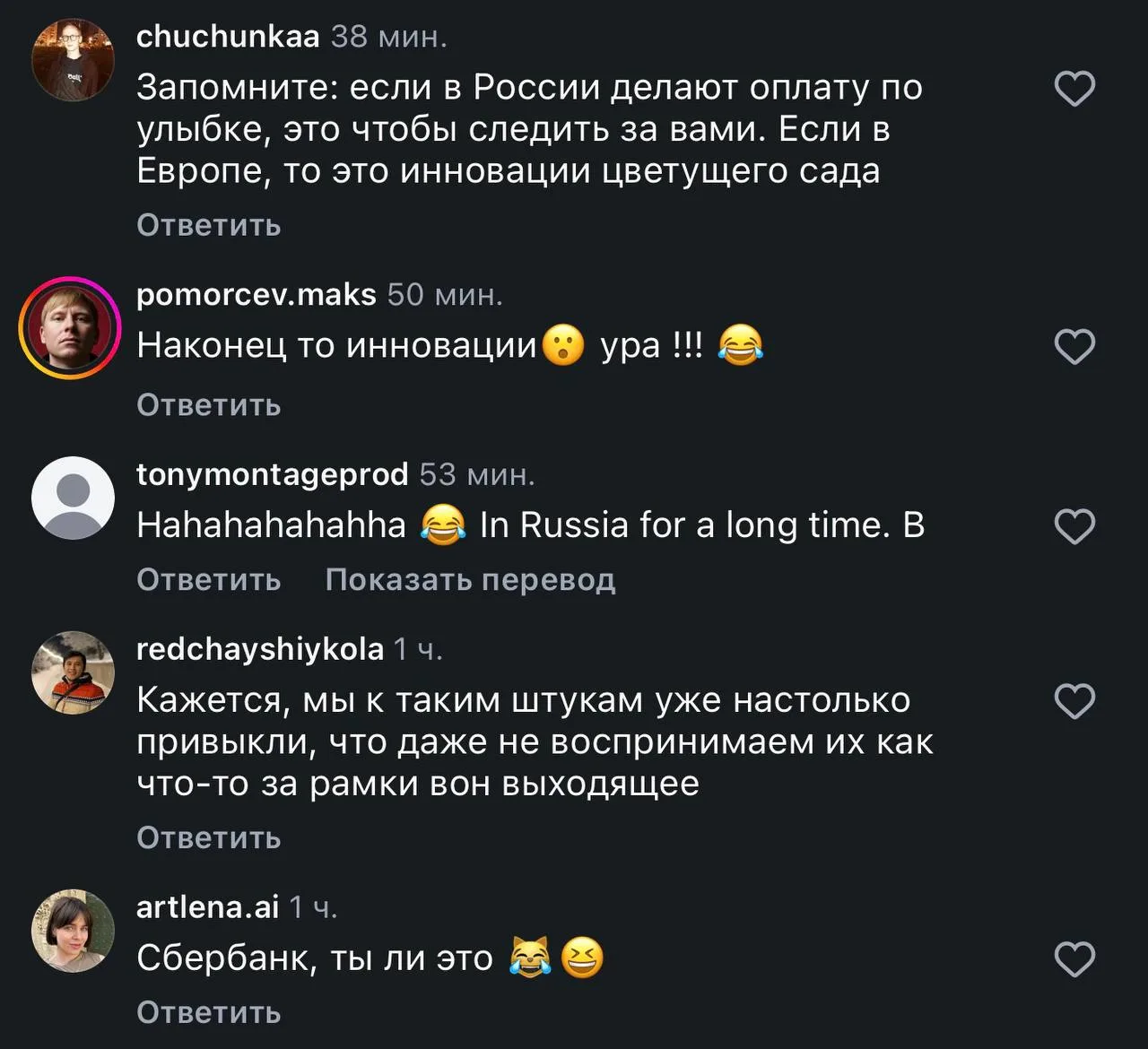Reply to artlena.ai's Сбербанк comment

pos(209,1013)
